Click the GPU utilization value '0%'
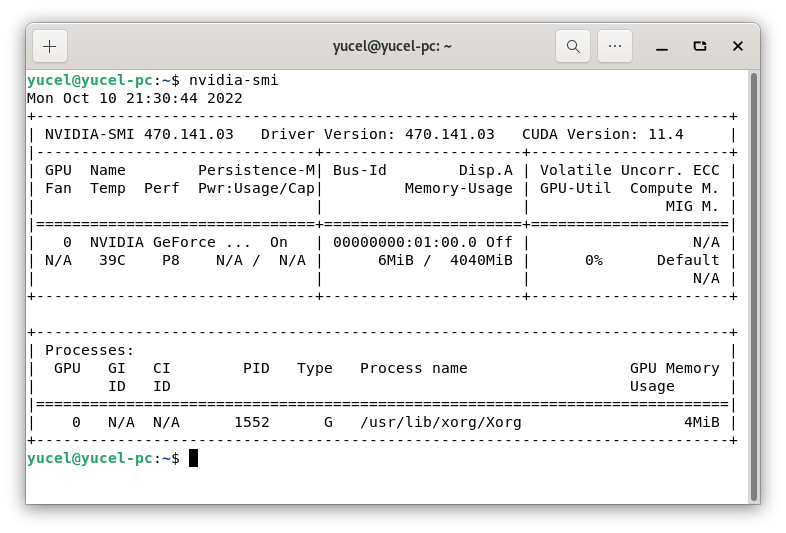The image size is (786, 533). [x=594, y=261]
